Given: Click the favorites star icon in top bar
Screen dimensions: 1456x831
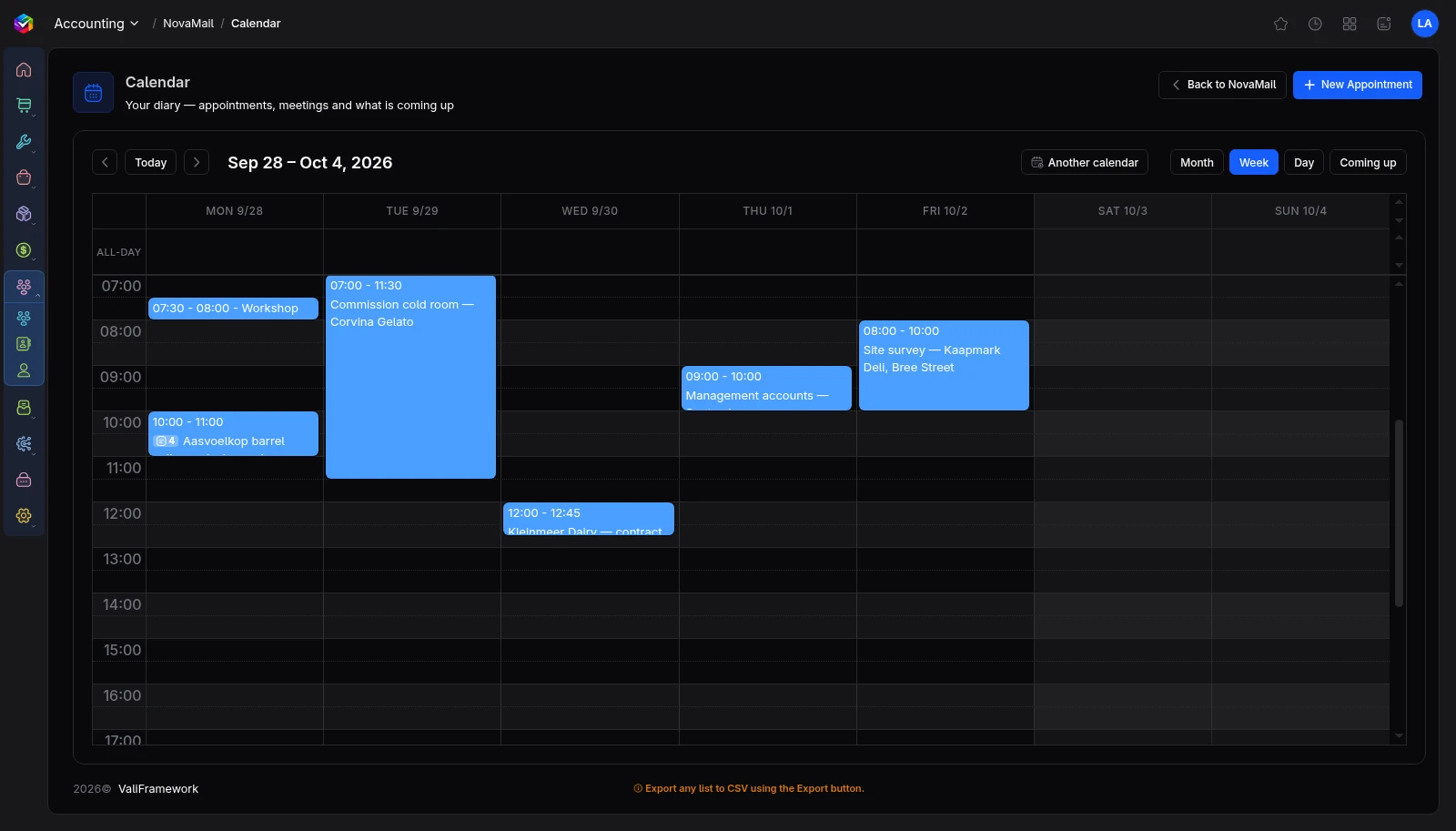Looking at the screenshot, I should tap(1280, 24).
